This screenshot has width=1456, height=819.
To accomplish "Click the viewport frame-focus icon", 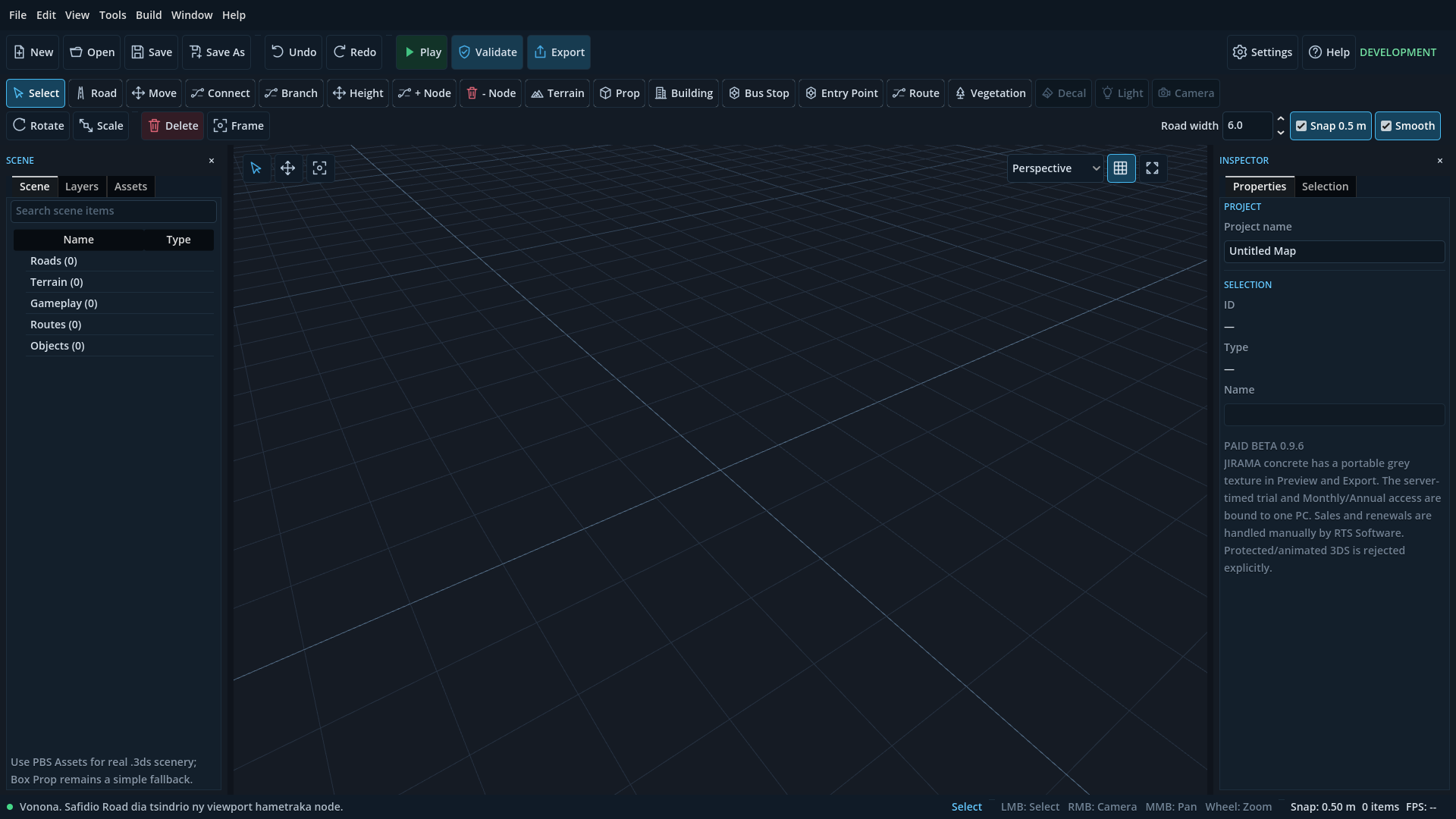I will pos(319,168).
